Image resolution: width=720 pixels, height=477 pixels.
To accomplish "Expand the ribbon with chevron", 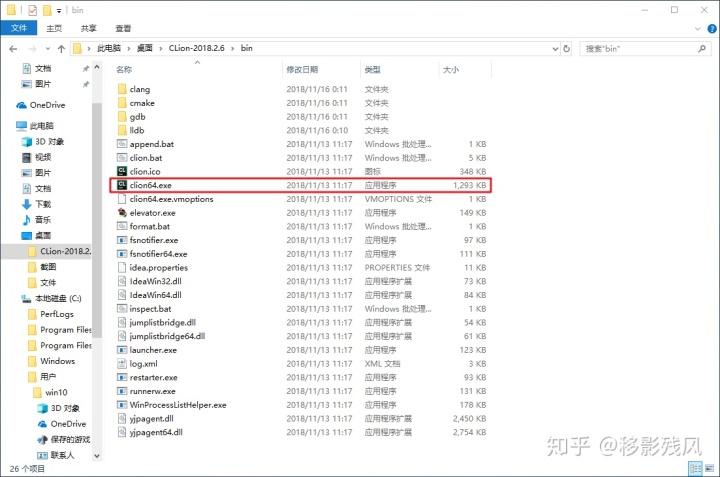I will (x=698, y=28).
